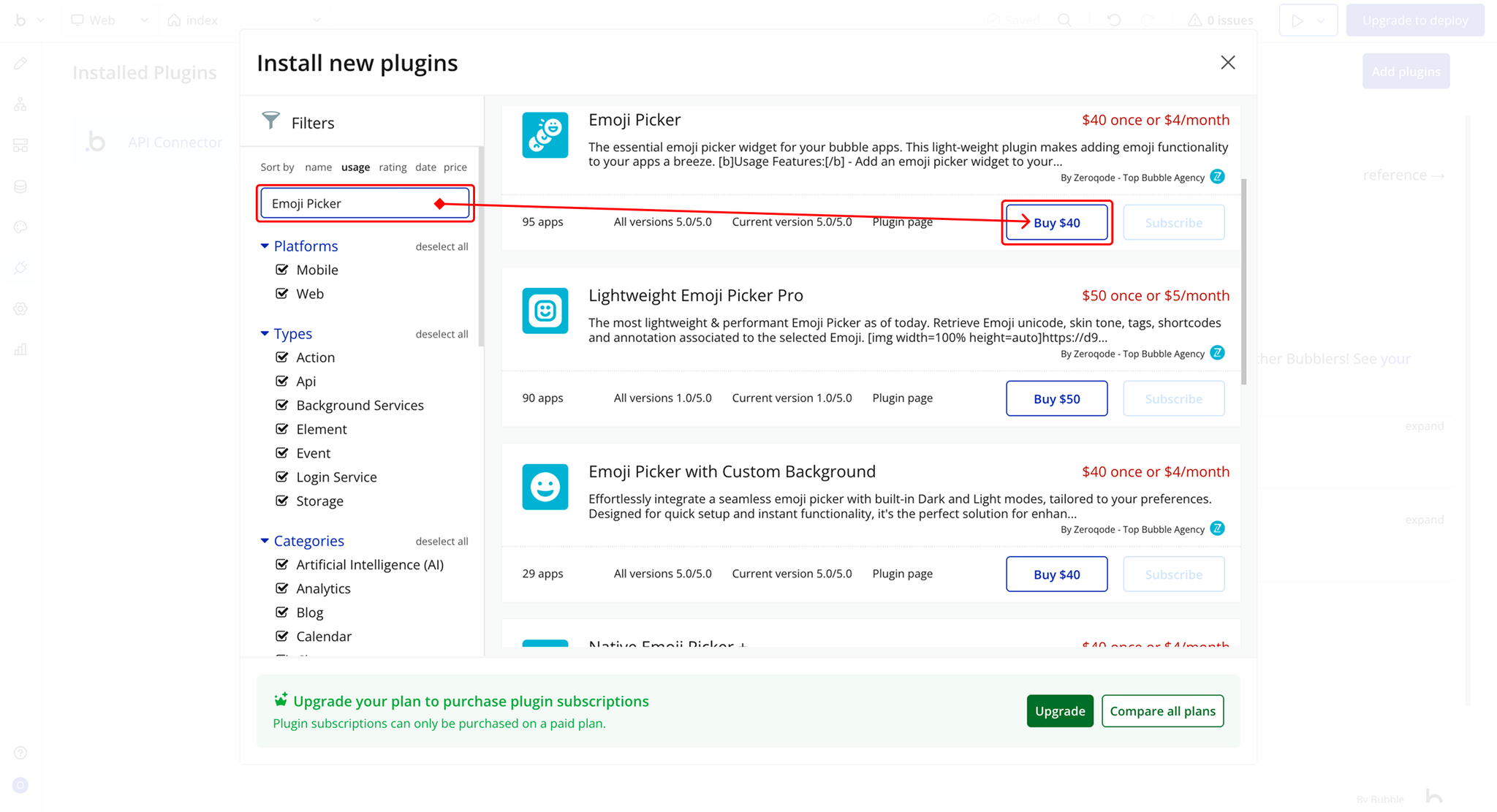The height and width of the screenshot is (812, 1497).
Task: Sort plugins by price
Action: [x=455, y=167]
